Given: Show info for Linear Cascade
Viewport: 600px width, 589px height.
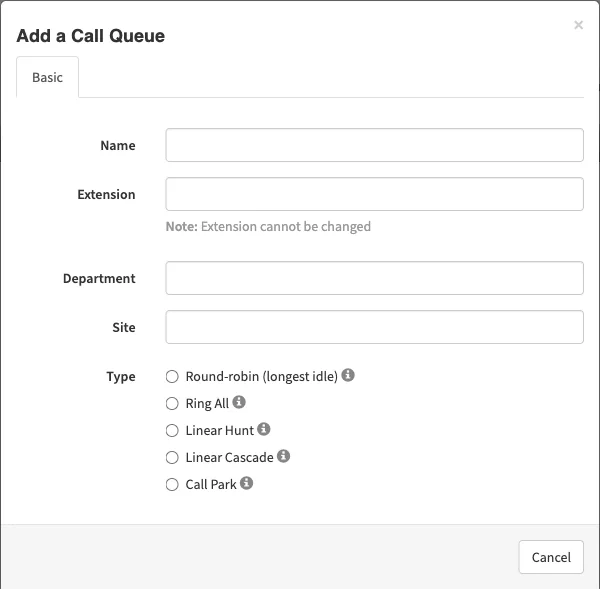Looking at the screenshot, I should click(x=283, y=456).
